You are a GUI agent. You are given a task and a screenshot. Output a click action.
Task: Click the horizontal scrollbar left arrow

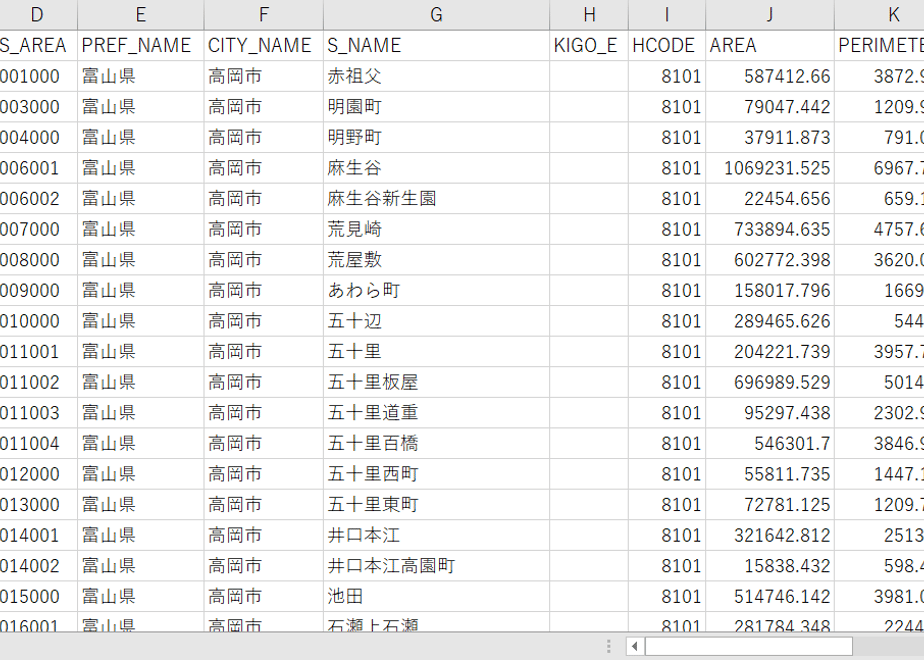click(x=635, y=646)
